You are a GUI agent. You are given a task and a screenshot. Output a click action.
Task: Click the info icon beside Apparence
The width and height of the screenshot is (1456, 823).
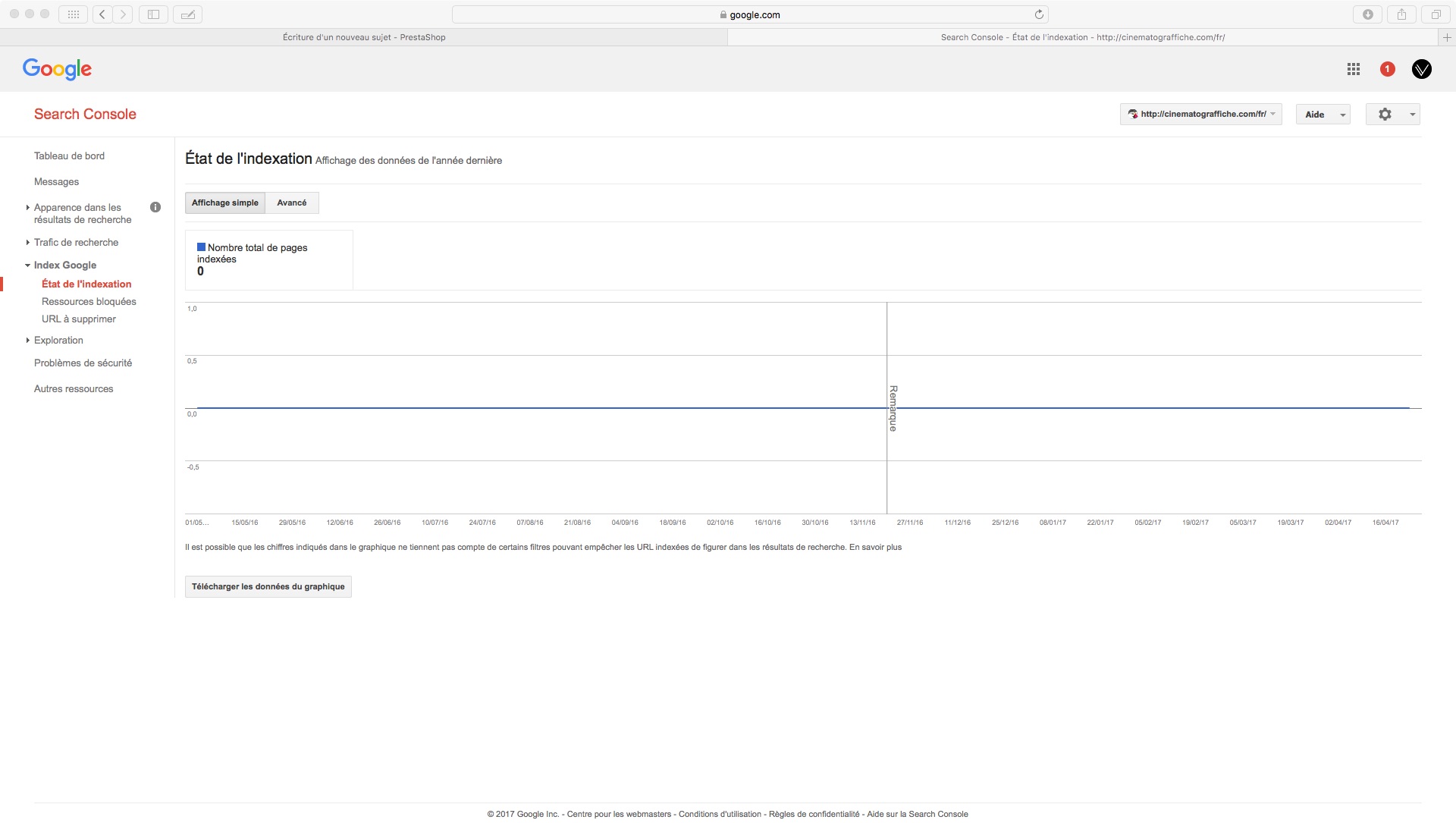pyautogui.click(x=155, y=207)
